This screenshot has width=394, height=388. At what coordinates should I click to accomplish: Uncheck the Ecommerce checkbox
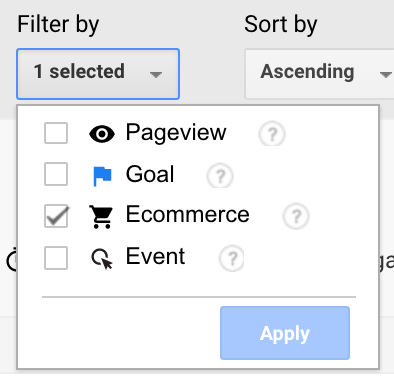[x=56, y=216]
